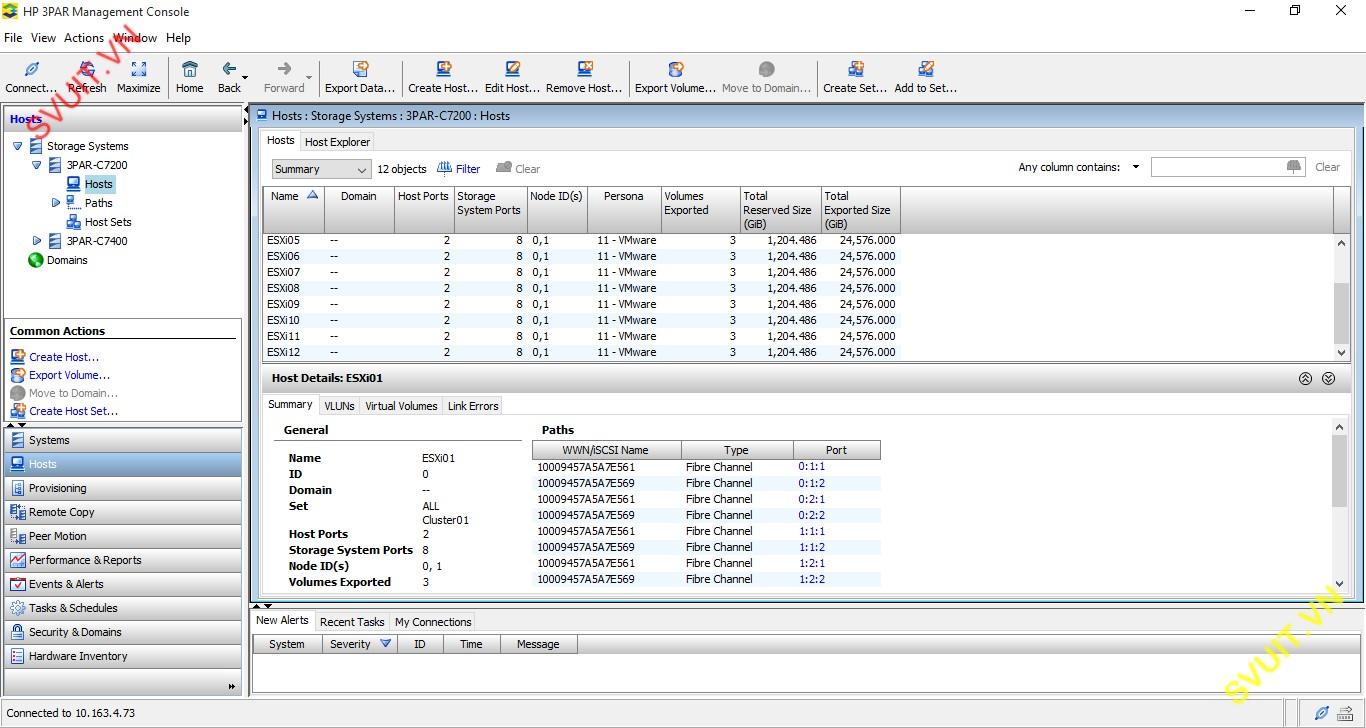Image resolution: width=1366 pixels, height=728 pixels.
Task: Collapse host details with up chevron icon
Action: coord(1305,379)
